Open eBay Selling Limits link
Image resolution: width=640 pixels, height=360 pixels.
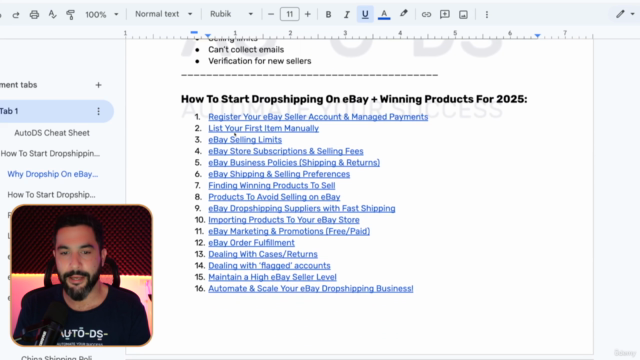(245, 140)
